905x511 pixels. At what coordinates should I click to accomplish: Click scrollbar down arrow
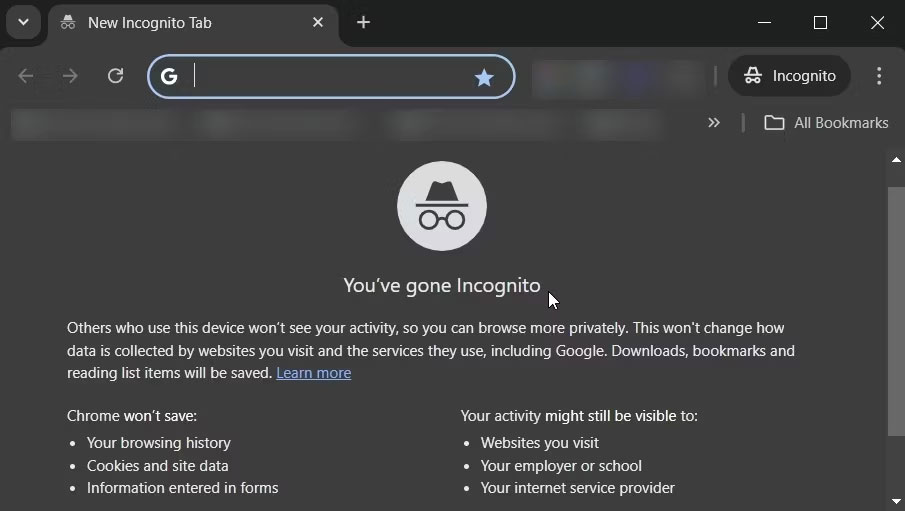(x=896, y=501)
